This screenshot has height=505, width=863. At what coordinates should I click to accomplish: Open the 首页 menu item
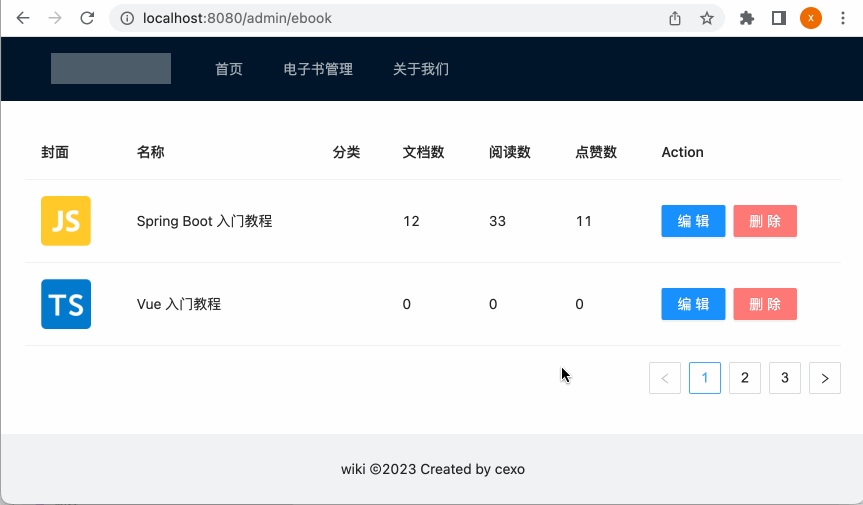pyautogui.click(x=229, y=69)
